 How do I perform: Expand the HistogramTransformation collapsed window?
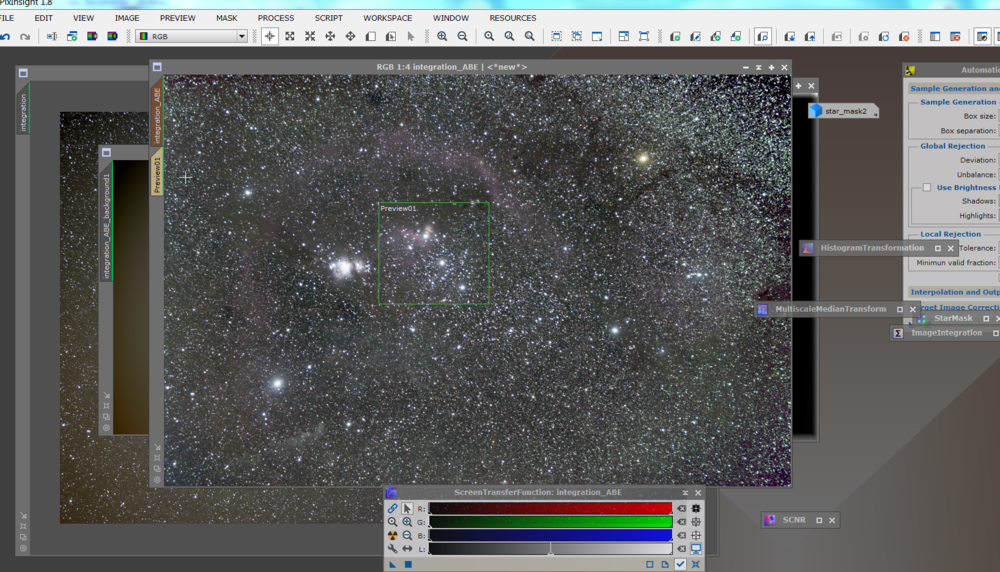pyautogui.click(x=938, y=248)
